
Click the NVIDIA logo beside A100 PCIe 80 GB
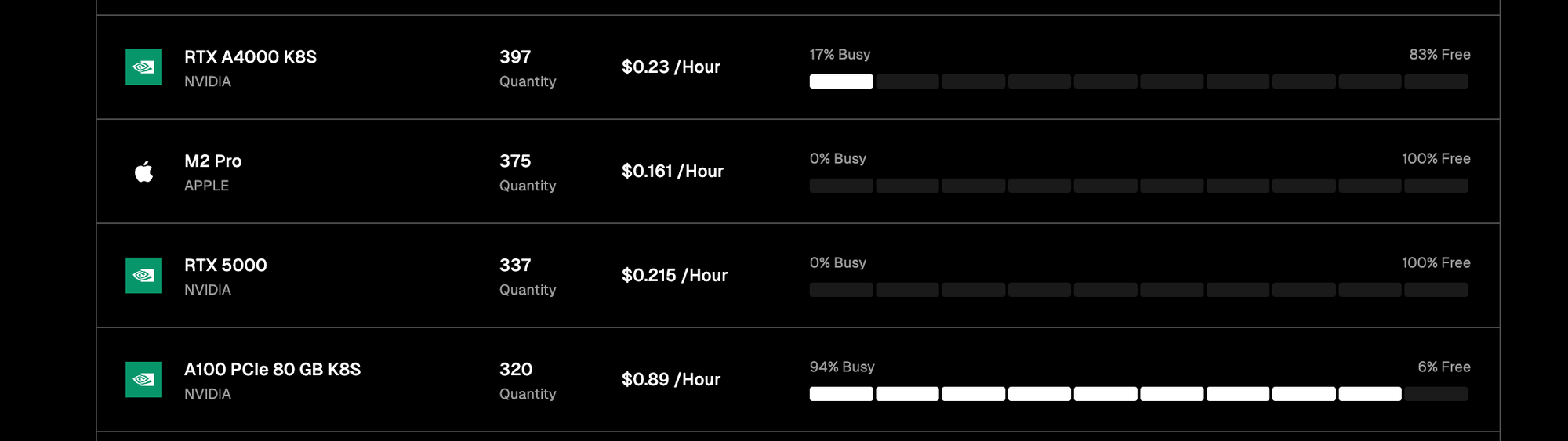[143, 380]
